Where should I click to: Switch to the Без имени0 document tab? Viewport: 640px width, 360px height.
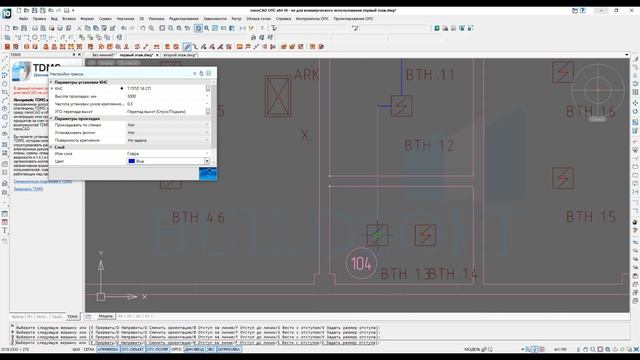tap(103, 55)
